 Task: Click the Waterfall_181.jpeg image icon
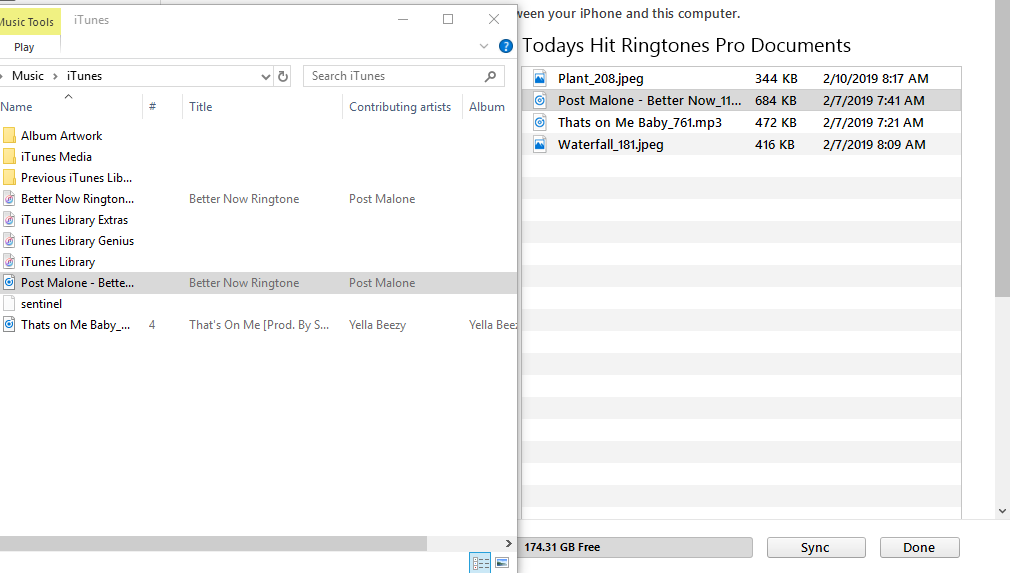coord(540,144)
